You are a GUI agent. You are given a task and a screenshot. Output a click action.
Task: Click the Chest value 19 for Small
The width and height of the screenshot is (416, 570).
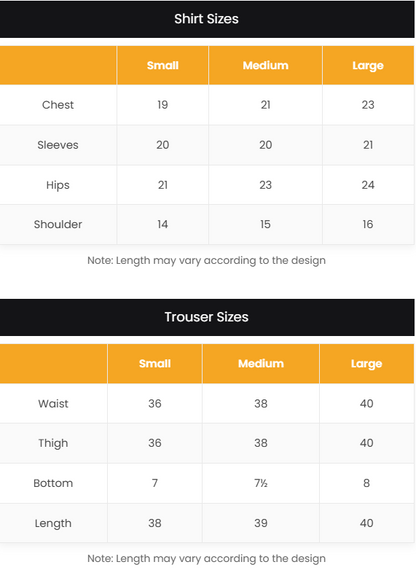163,105
